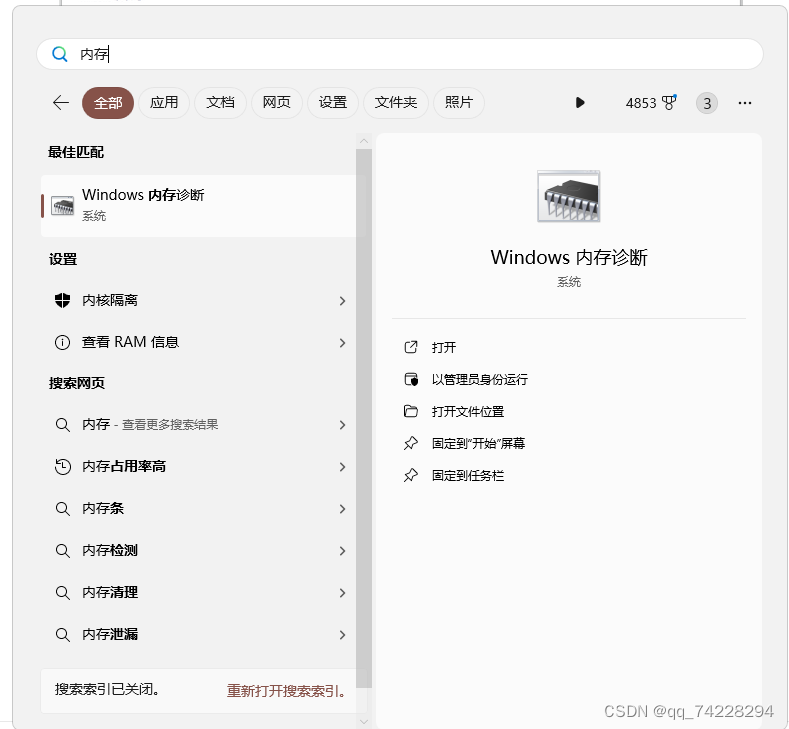789x729 pixels.
Task: Click the search magnifier icon in search box
Action: coord(59,54)
